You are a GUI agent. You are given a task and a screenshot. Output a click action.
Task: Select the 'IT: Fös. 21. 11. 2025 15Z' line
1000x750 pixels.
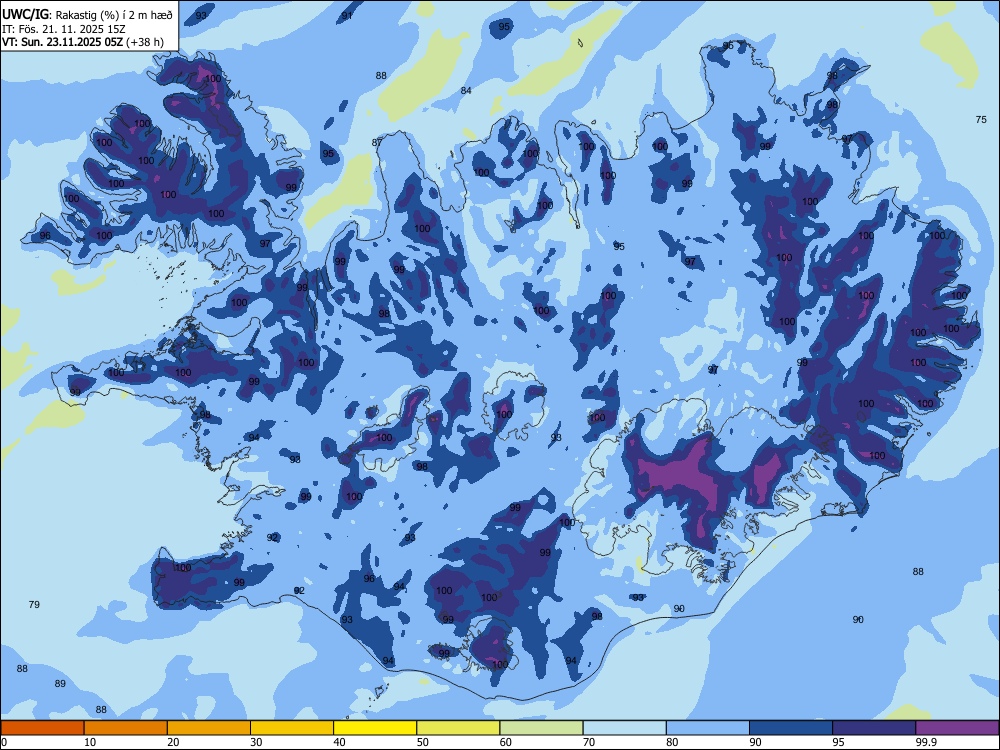(63, 29)
